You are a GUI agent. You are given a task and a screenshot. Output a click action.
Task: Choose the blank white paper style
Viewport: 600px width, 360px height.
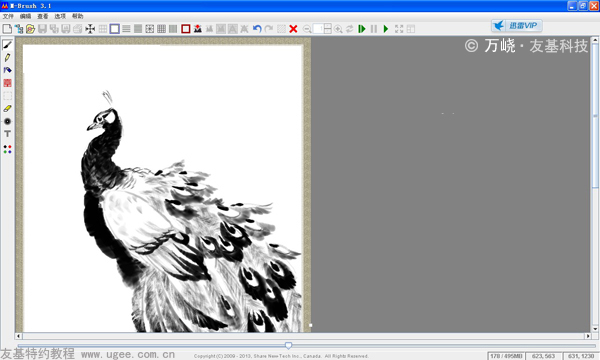point(114,29)
